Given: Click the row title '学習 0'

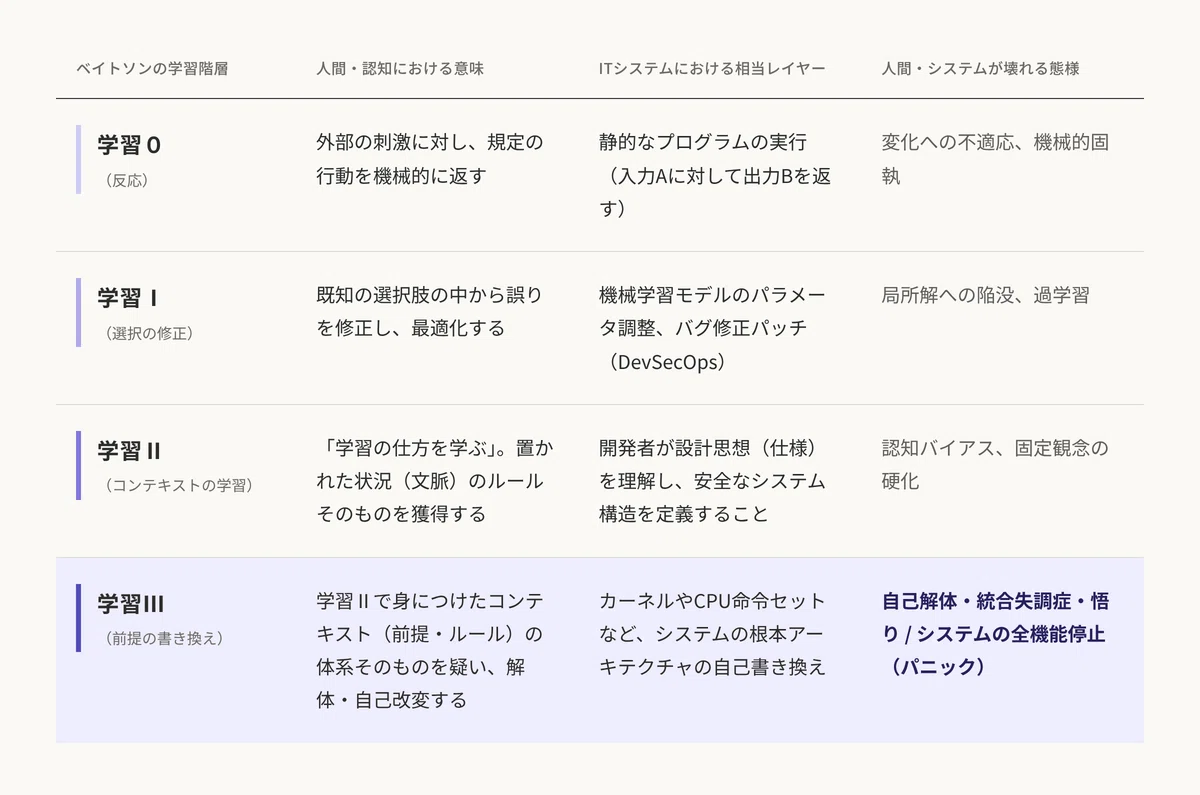Looking at the screenshot, I should (129, 145).
